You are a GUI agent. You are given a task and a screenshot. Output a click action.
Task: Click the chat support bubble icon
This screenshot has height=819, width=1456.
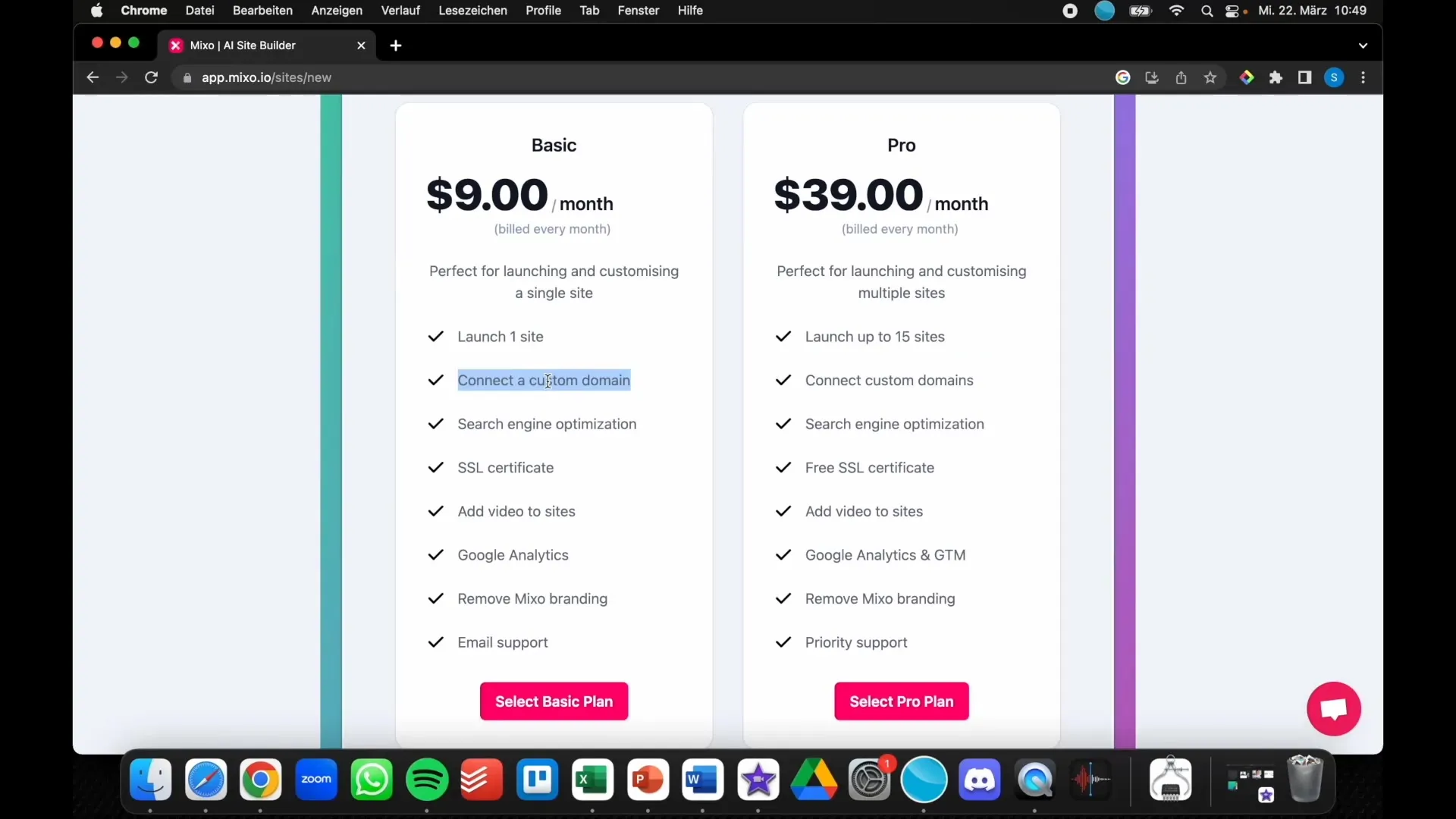1334,710
